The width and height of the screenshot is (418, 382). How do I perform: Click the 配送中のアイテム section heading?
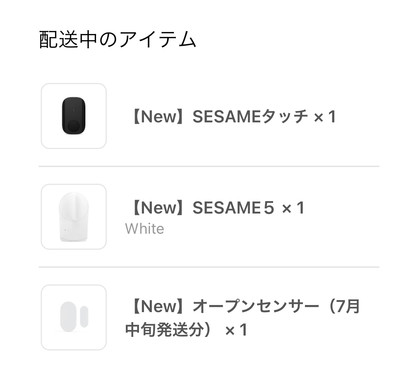tap(117, 39)
